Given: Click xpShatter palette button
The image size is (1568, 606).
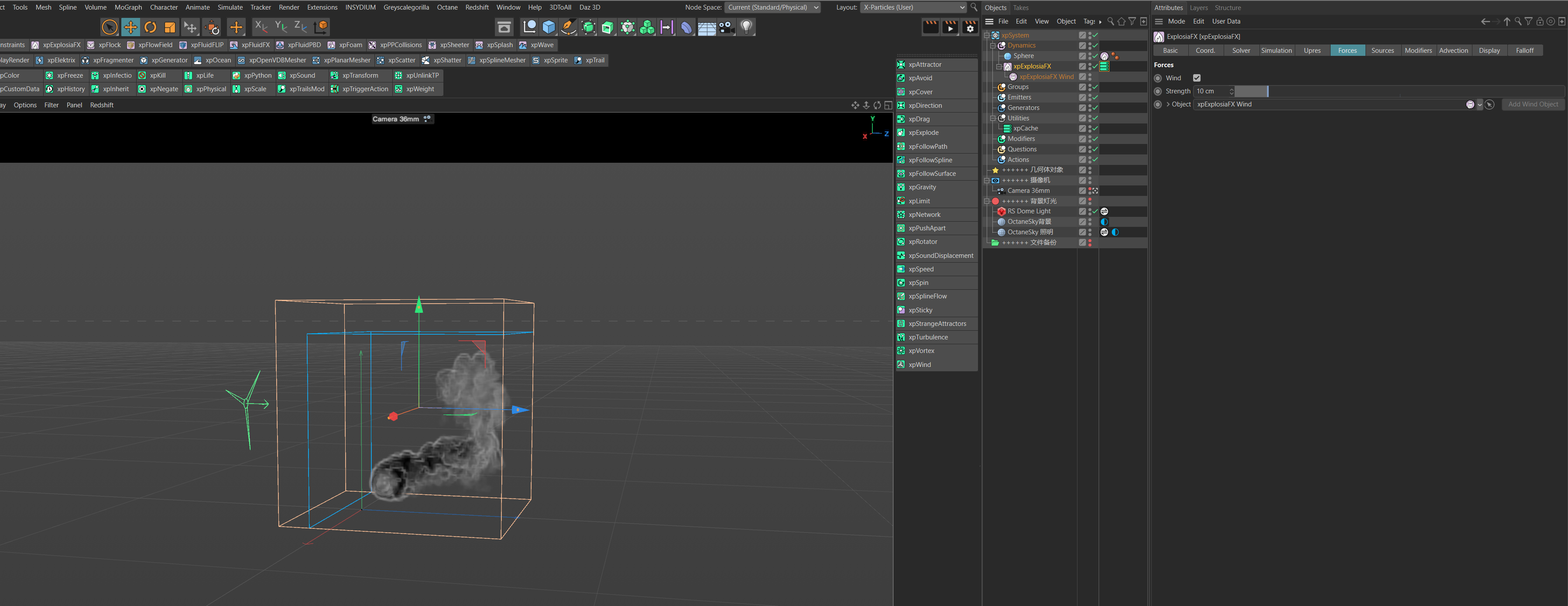Looking at the screenshot, I should [x=442, y=60].
